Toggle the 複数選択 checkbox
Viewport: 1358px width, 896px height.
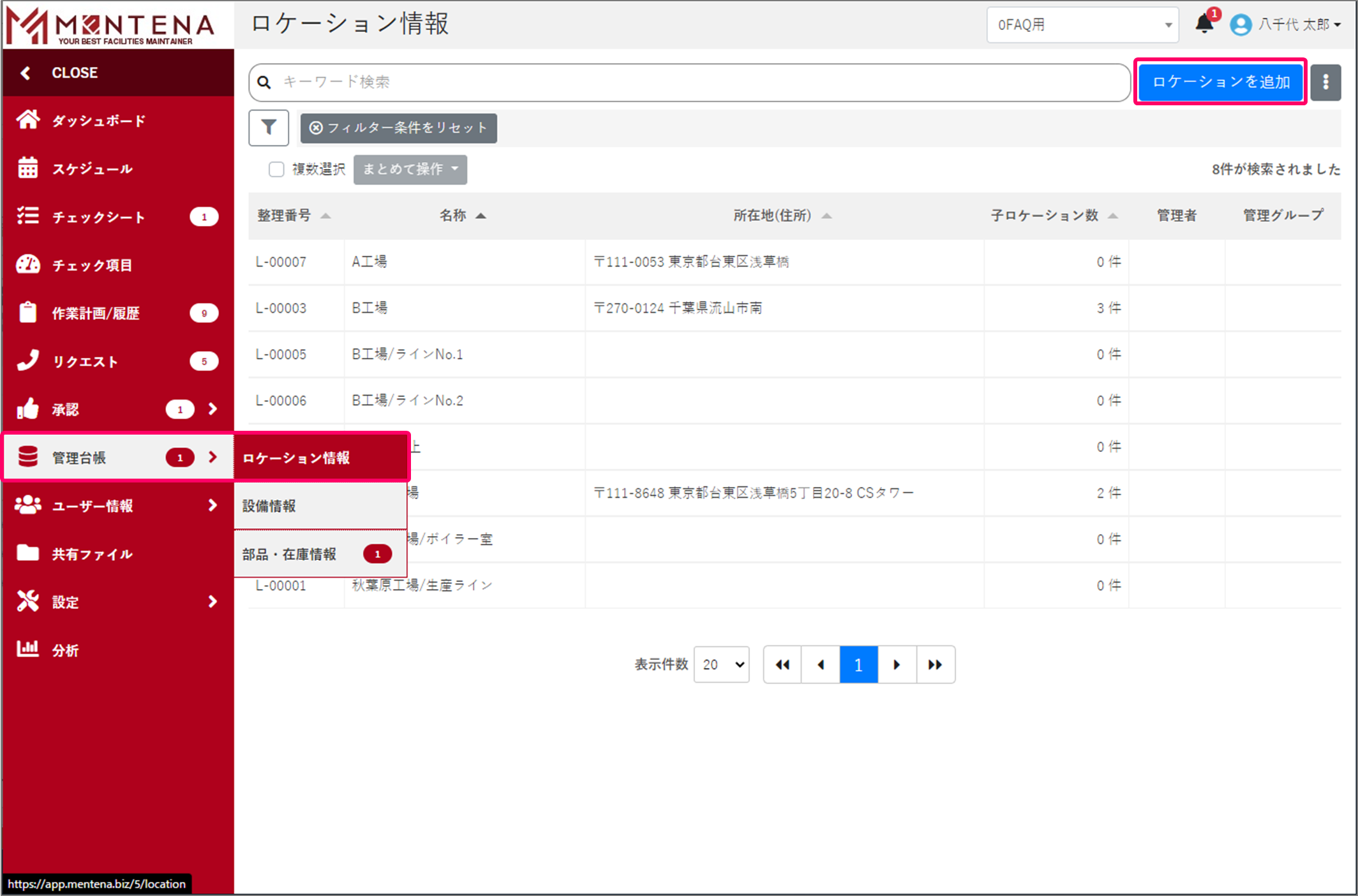click(x=276, y=169)
